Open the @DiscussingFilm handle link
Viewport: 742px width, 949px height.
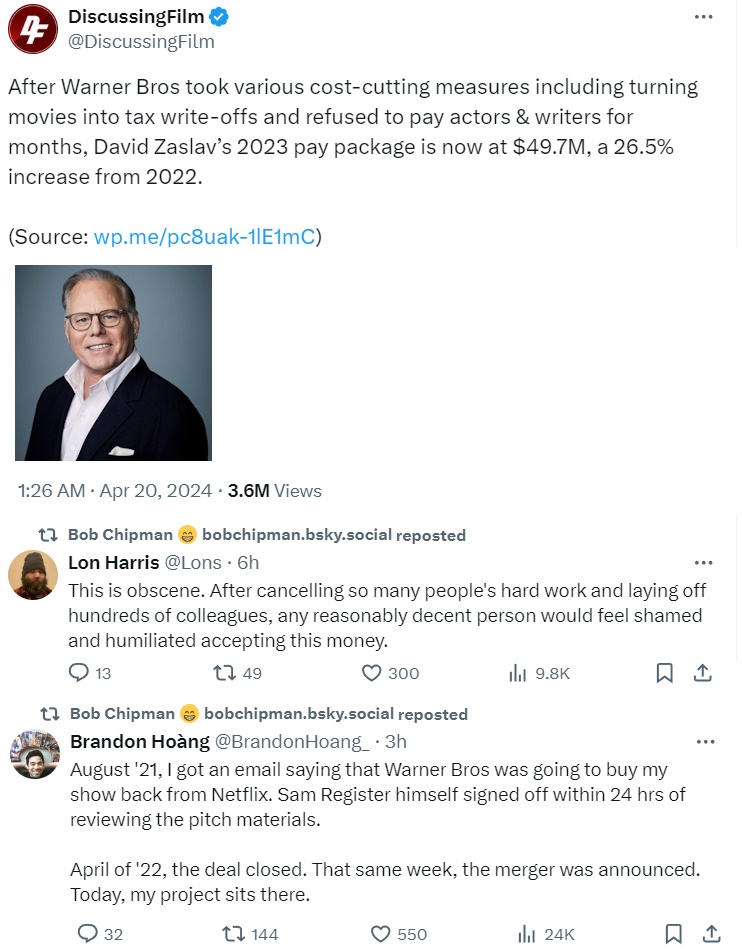pyautogui.click(x=141, y=42)
